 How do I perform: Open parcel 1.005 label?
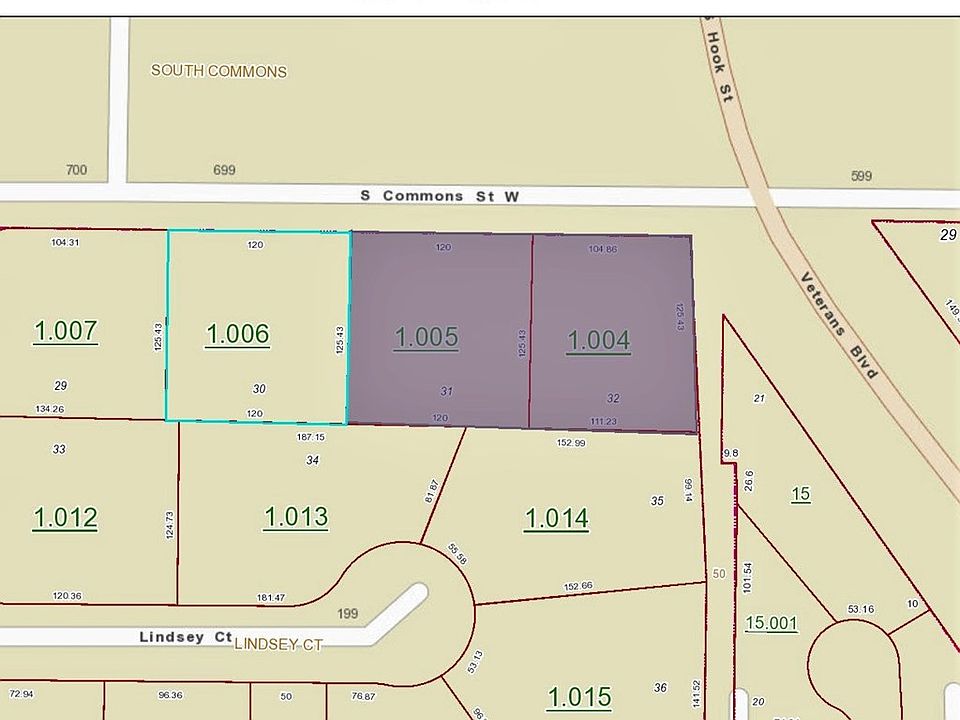click(426, 337)
